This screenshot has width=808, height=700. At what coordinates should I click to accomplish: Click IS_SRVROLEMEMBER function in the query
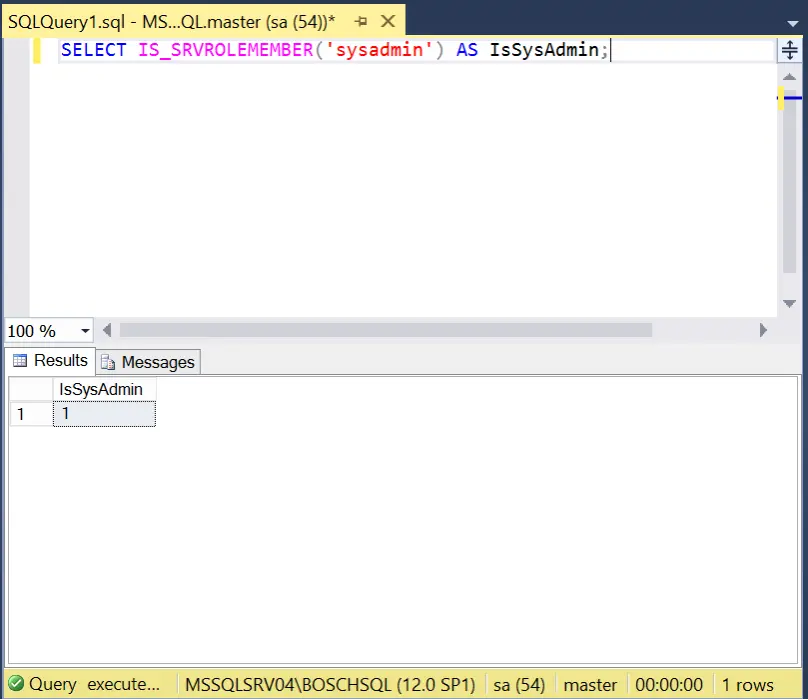[225, 50]
